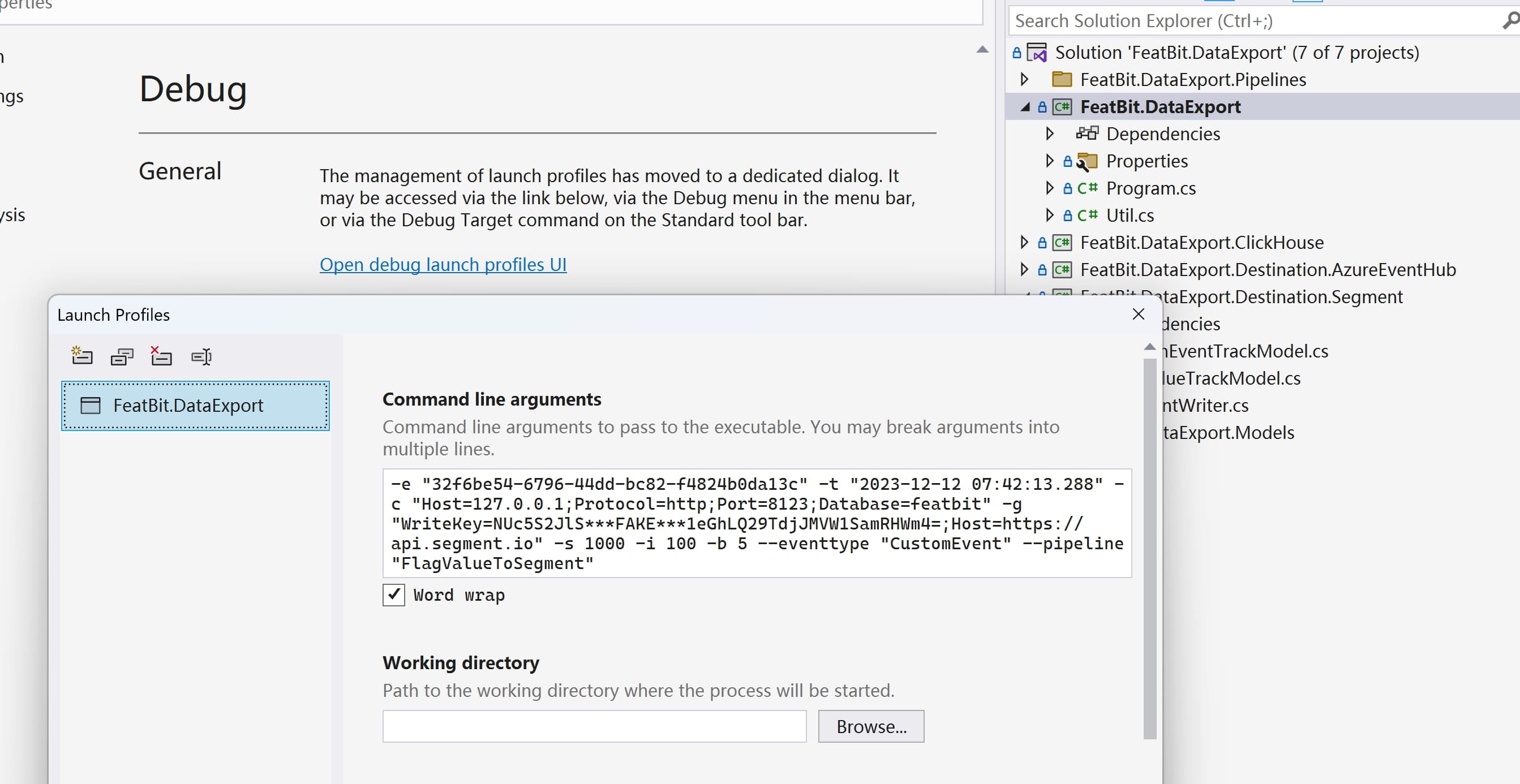The width and height of the screenshot is (1520, 784).
Task: Click the Dependencies node icon
Action: click(x=1087, y=134)
